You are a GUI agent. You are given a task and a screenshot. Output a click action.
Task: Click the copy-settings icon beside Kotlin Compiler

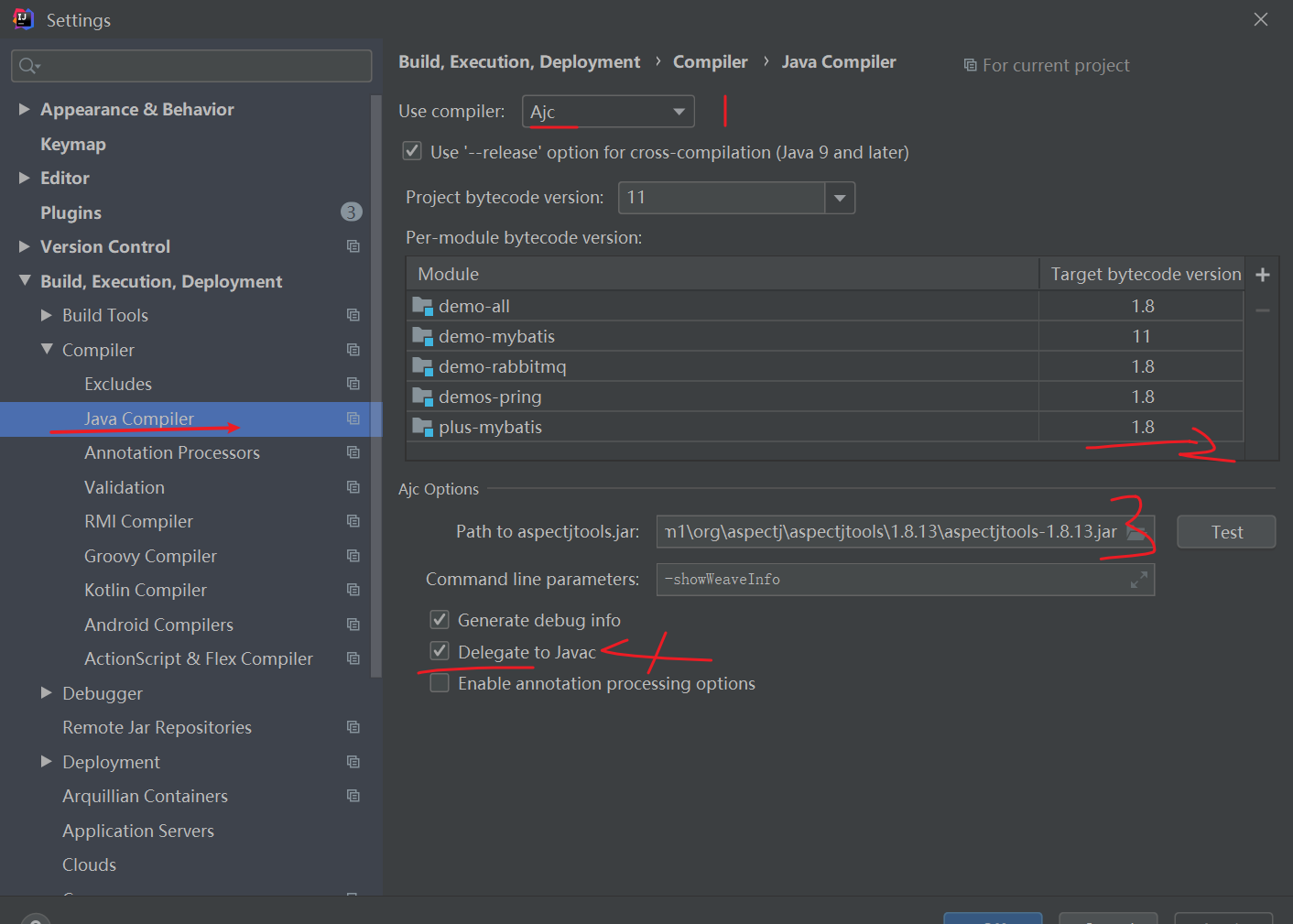(x=353, y=590)
